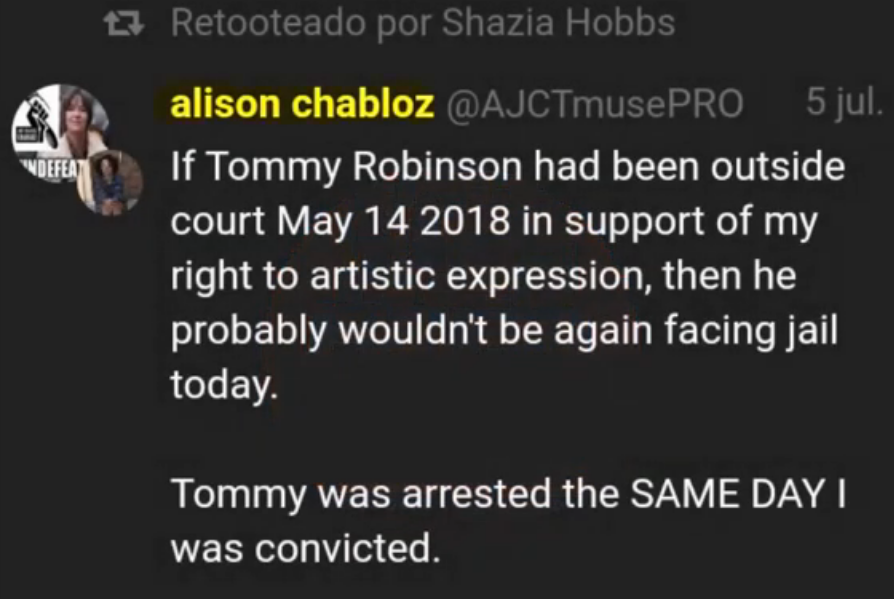
Task: Click the 'Retooteado por' label
Action: coord(303,23)
